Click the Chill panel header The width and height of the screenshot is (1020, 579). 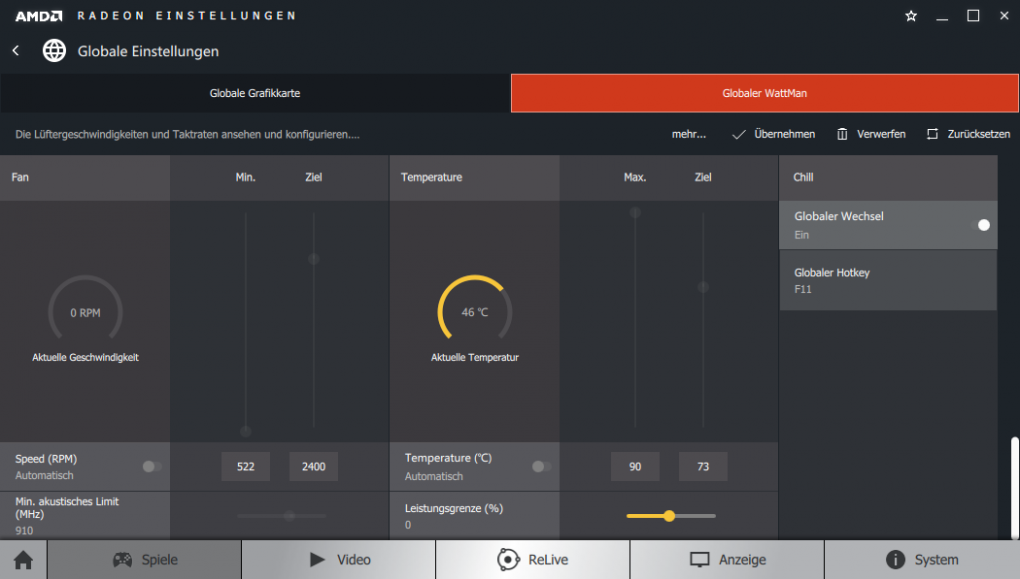pos(888,177)
